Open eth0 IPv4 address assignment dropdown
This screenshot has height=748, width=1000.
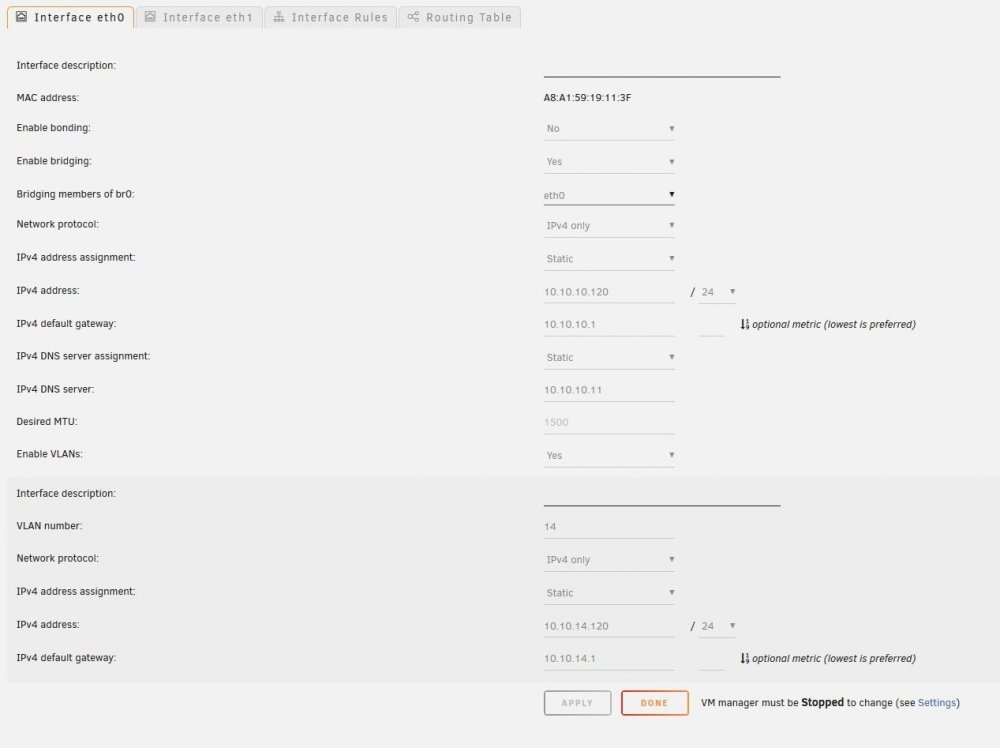609,259
